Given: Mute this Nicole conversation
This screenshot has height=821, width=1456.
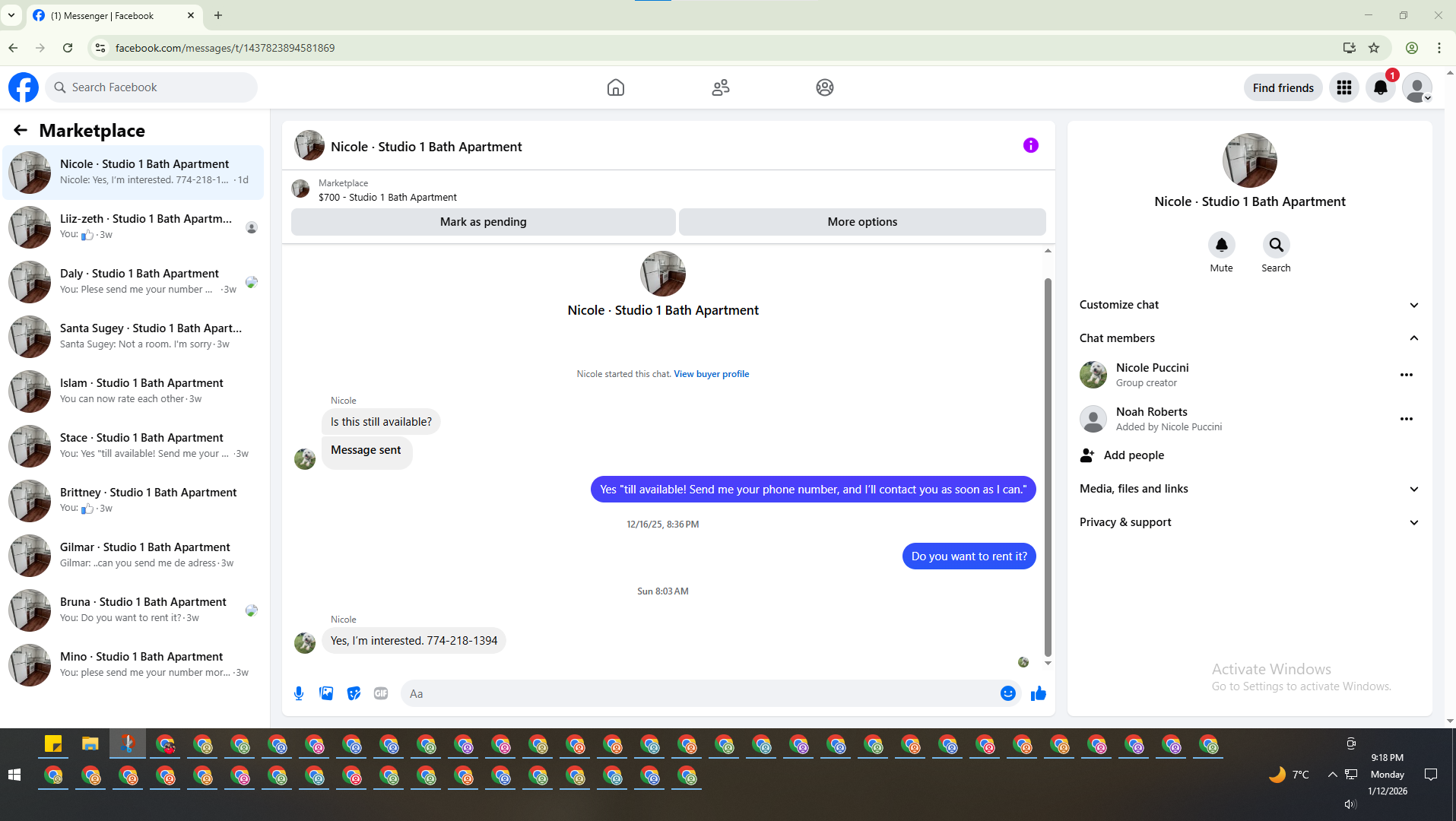Looking at the screenshot, I should click(x=1222, y=246).
